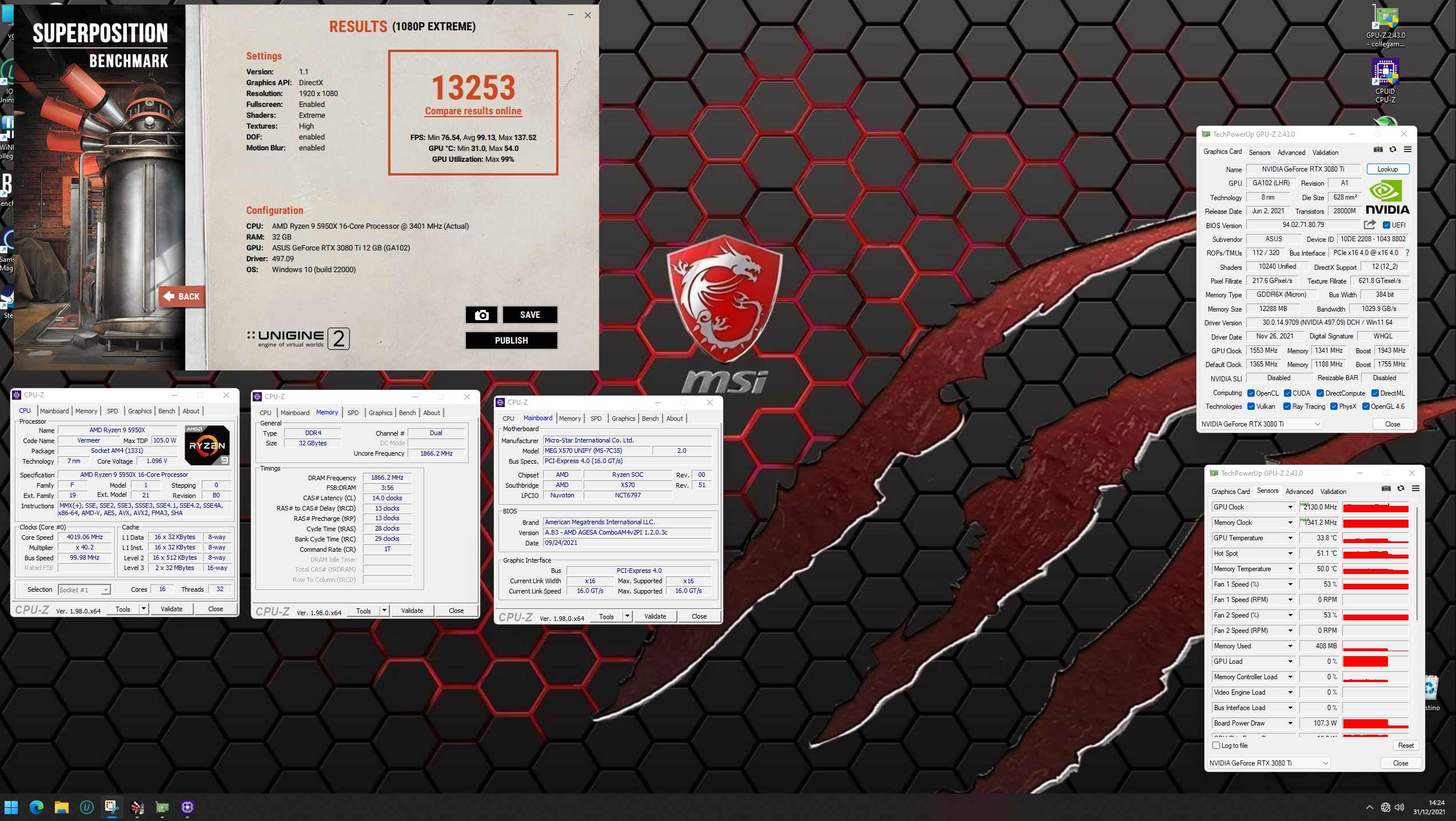Open Graphics tab in CPU-Z Mainboard window
Viewport: 1456px width, 821px height.
623,419
